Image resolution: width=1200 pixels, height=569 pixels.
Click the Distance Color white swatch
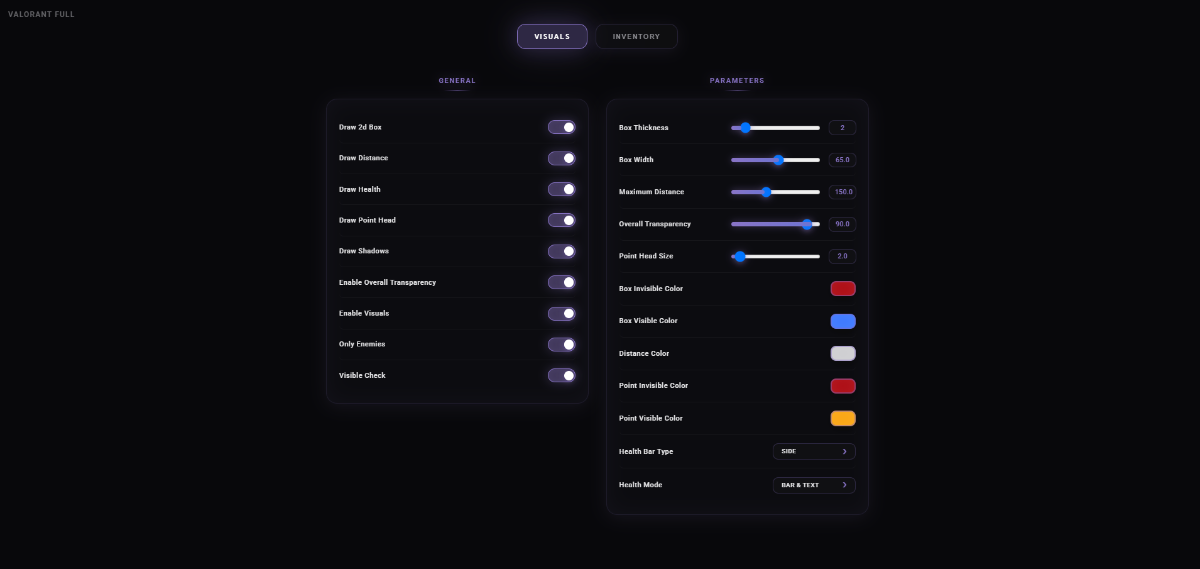point(842,353)
